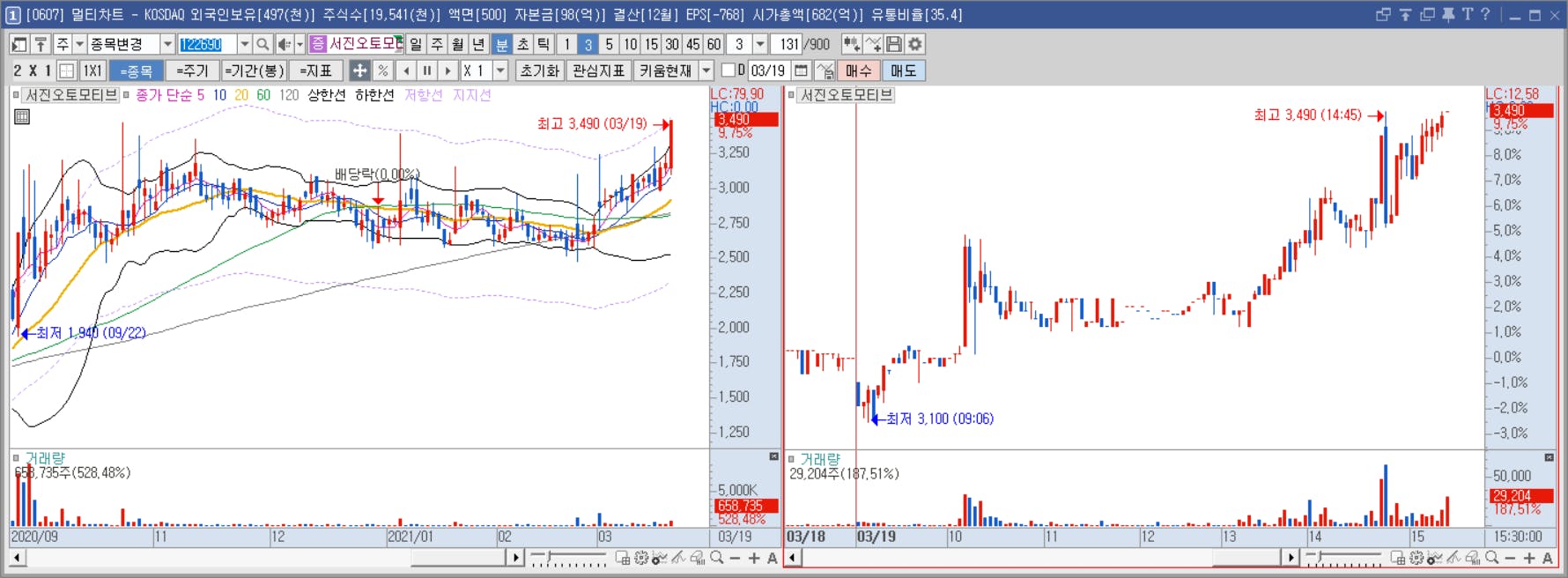The width and height of the screenshot is (1568, 578).
Task: Click the left chart magnifier zoom icon
Action: 717,558
